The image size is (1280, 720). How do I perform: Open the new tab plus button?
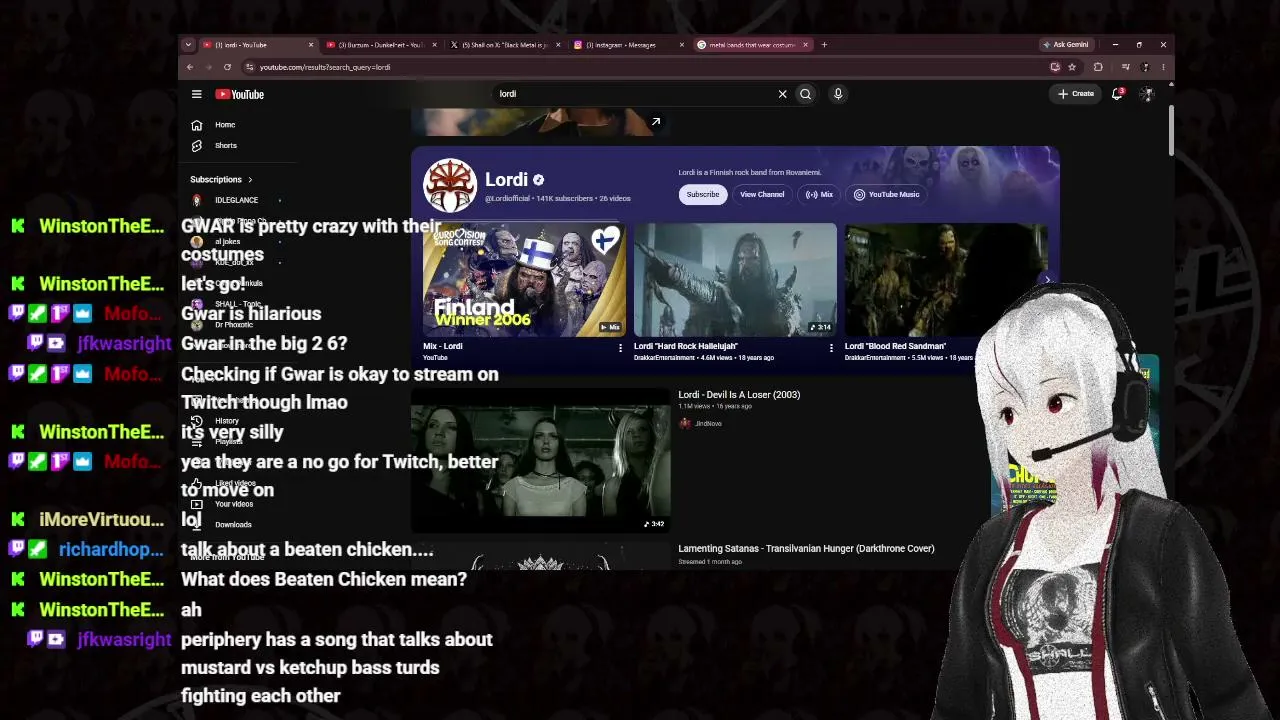pos(824,45)
